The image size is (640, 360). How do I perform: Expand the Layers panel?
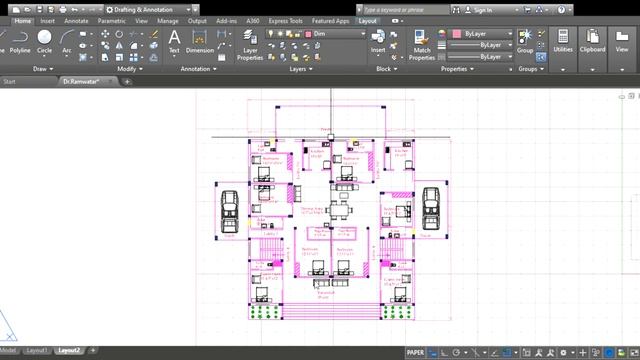pos(301,69)
